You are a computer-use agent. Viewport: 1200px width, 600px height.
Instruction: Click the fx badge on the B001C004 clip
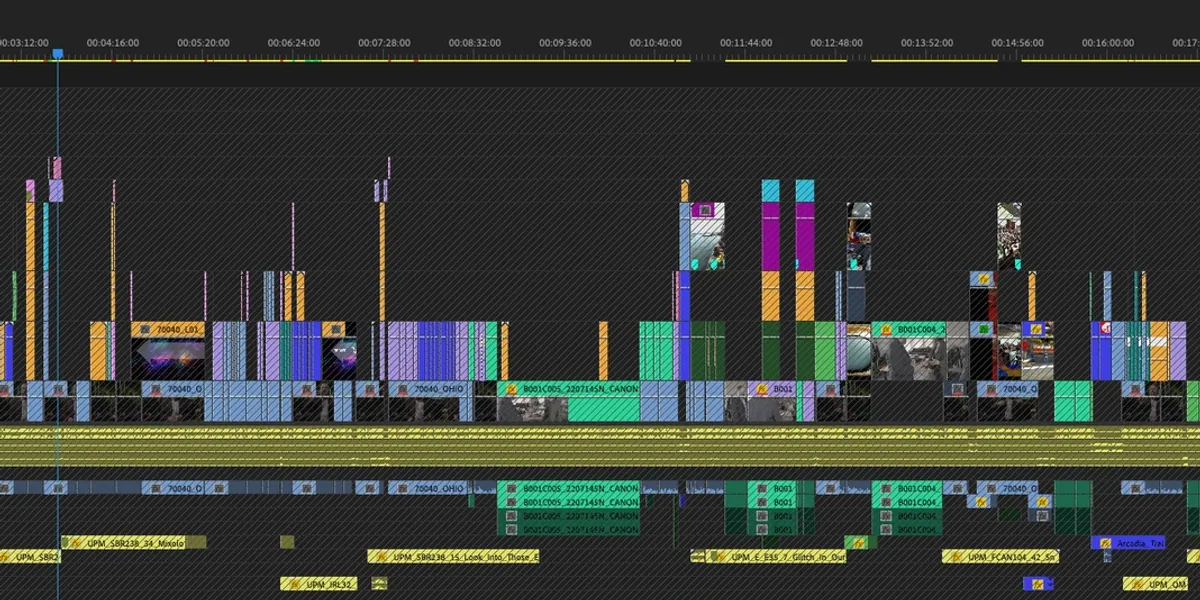pos(885,329)
